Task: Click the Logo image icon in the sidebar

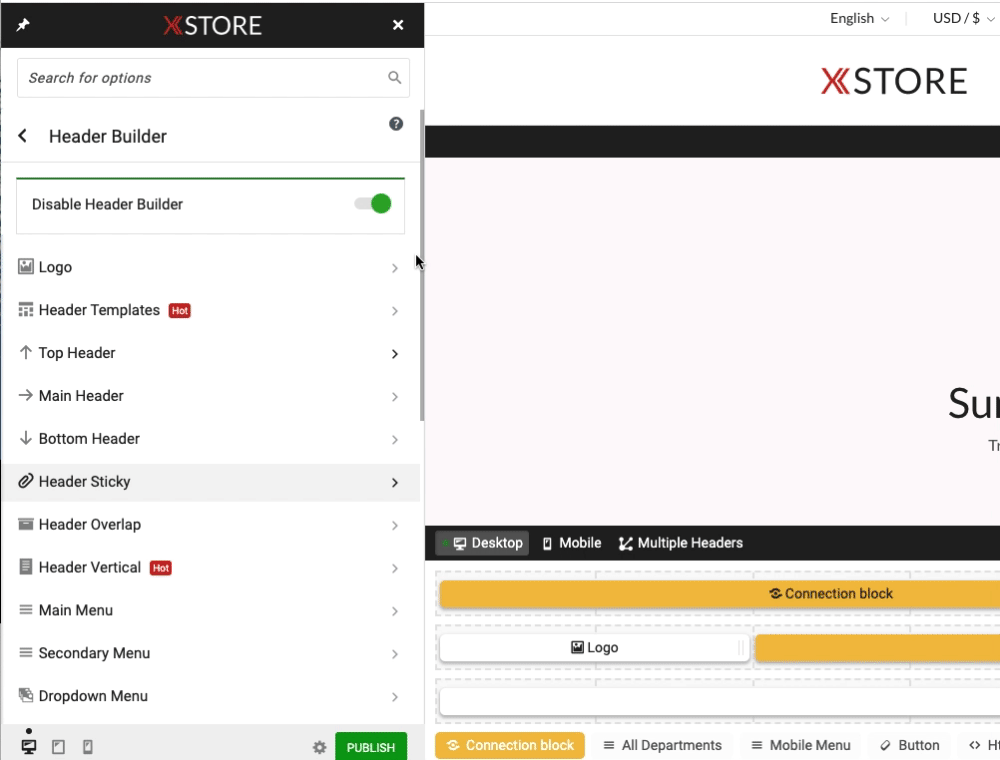Action: coord(26,267)
